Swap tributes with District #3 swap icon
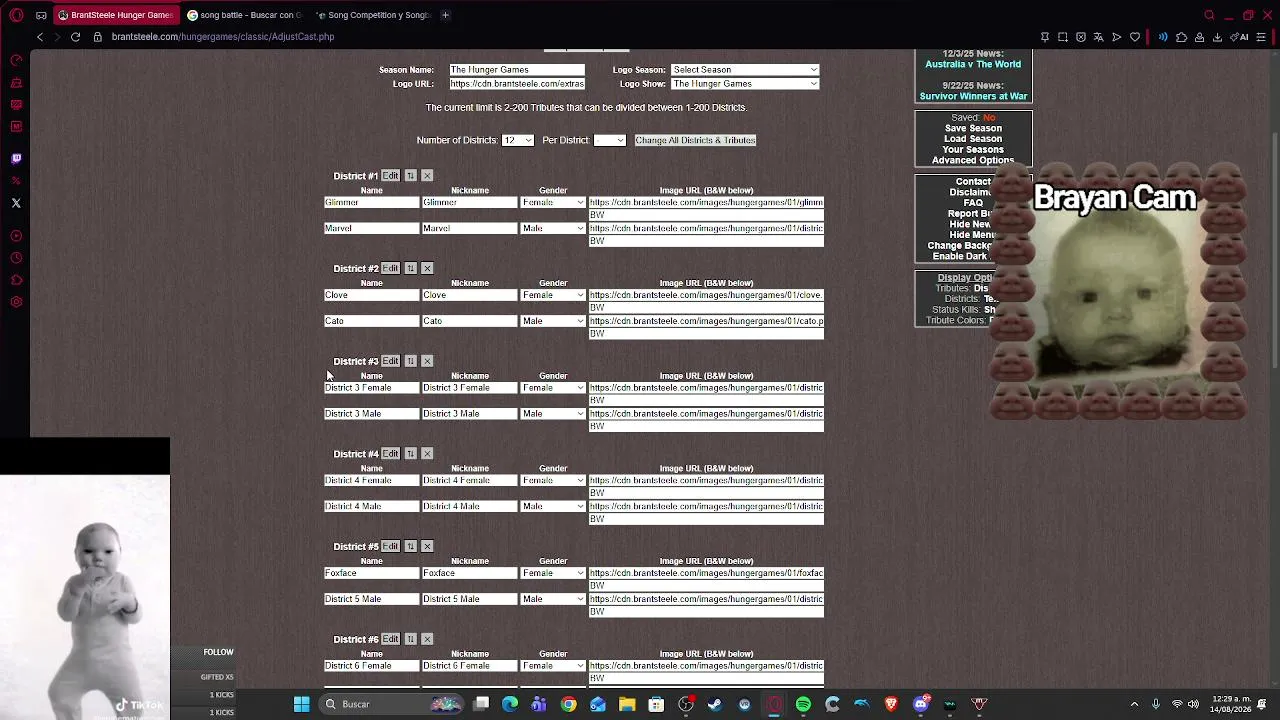This screenshot has width=1280, height=720. pos(410,361)
